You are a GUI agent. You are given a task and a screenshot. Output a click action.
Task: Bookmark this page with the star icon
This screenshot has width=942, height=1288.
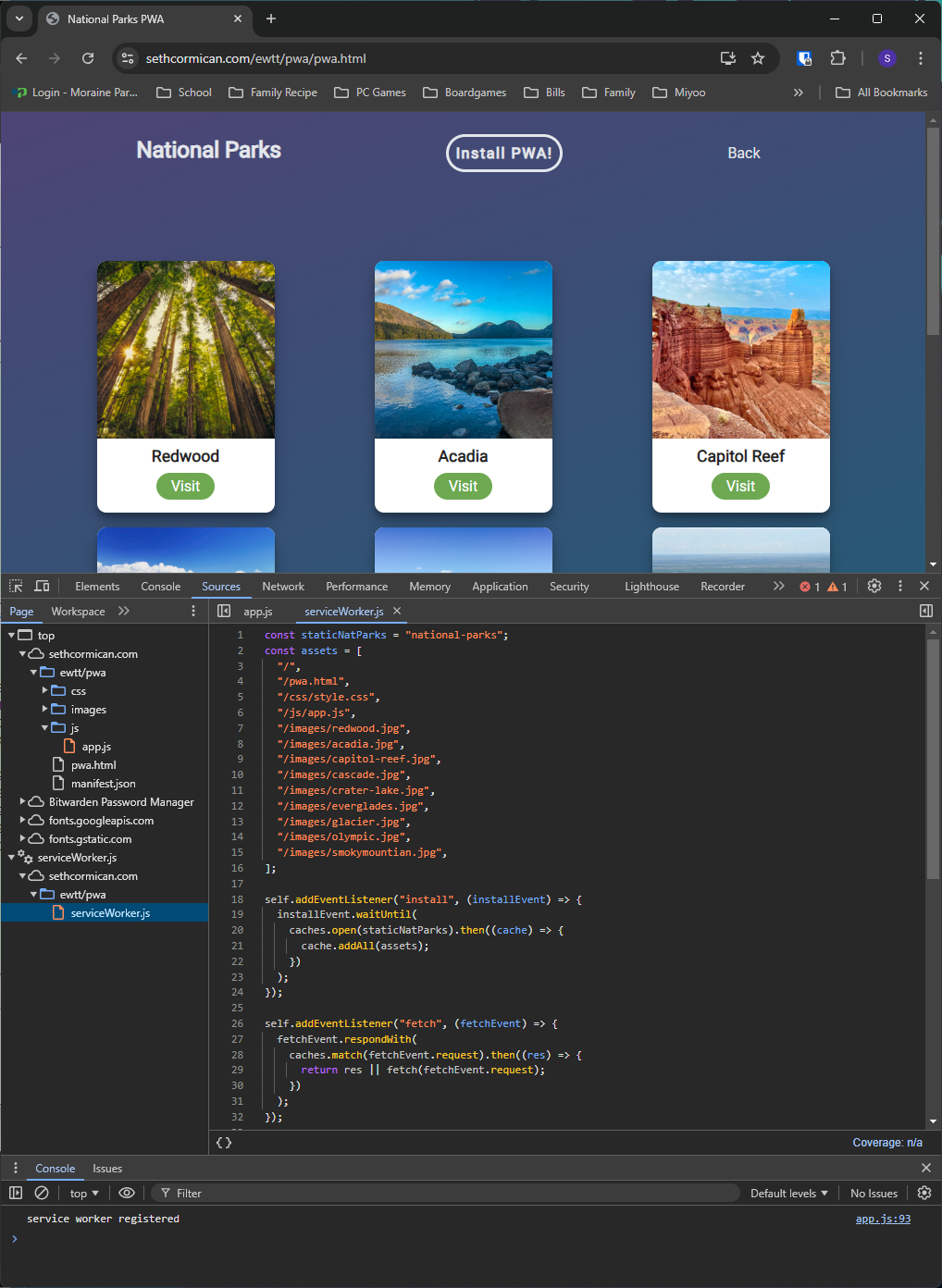758,58
